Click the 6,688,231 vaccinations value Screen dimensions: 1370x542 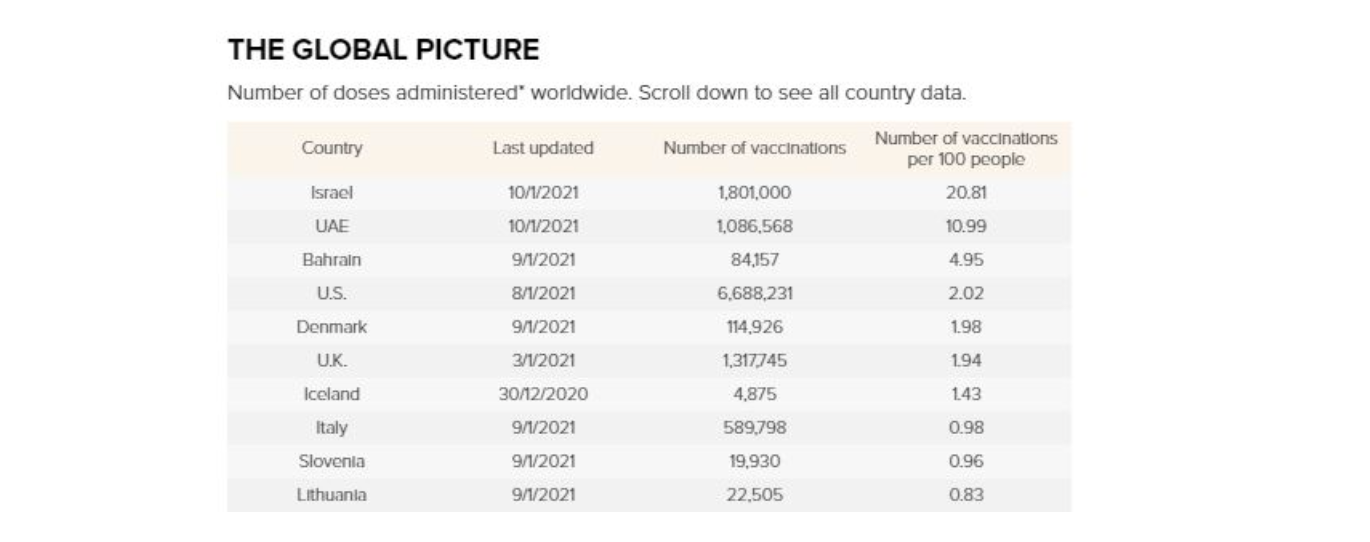pos(754,294)
